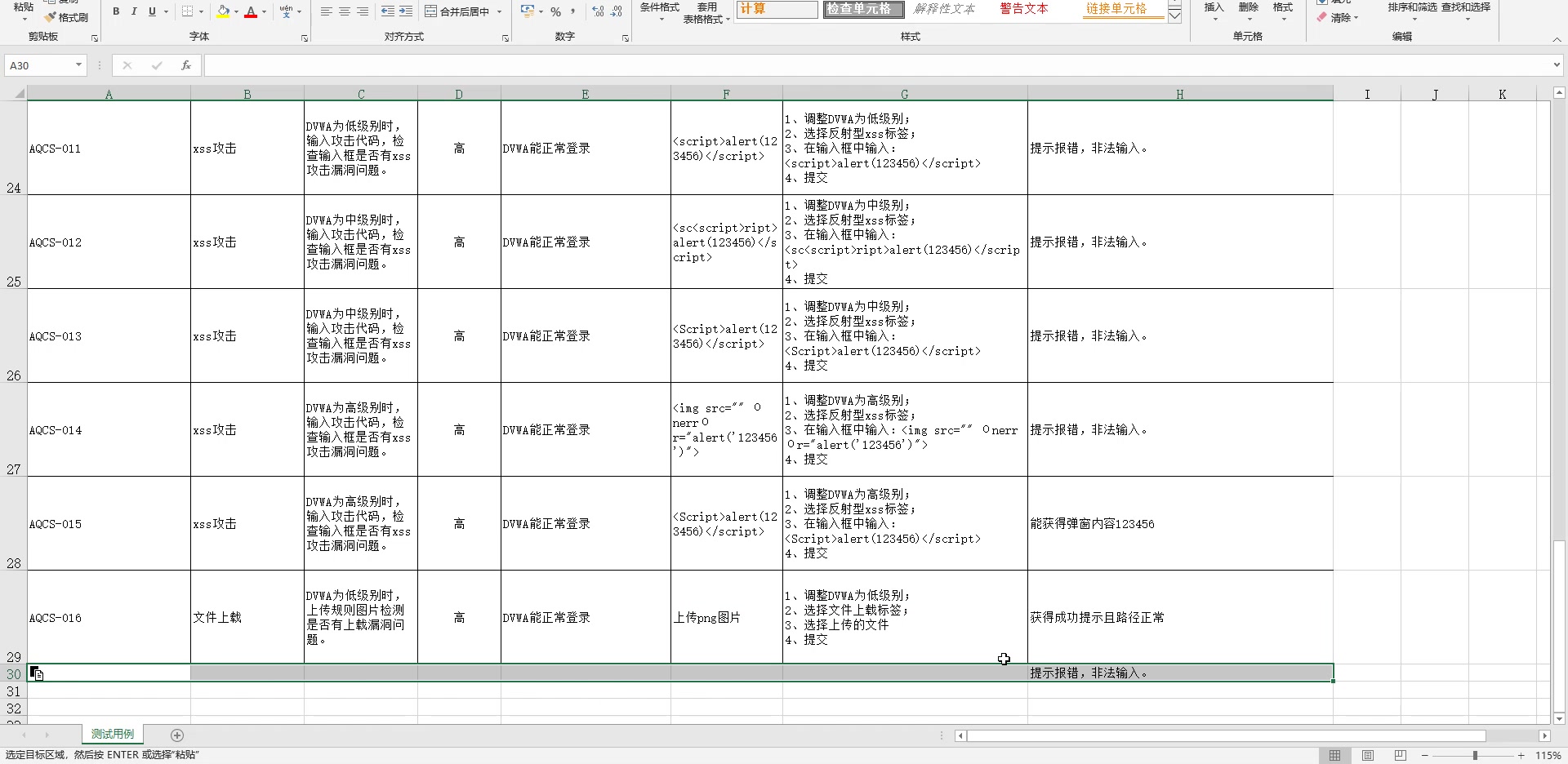Viewport: 1568px width, 764px height.
Task: Click the Format Painter (格式刷)
Action: point(66,17)
